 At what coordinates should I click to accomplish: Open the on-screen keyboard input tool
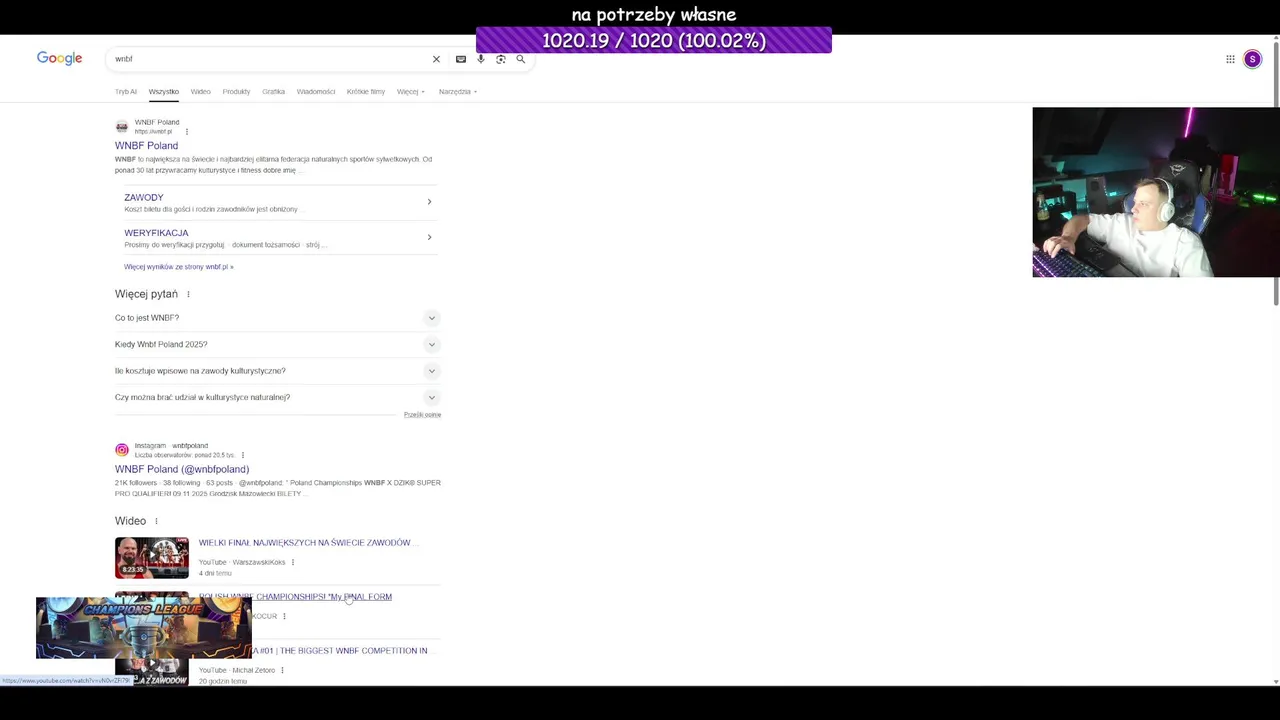[x=461, y=59]
